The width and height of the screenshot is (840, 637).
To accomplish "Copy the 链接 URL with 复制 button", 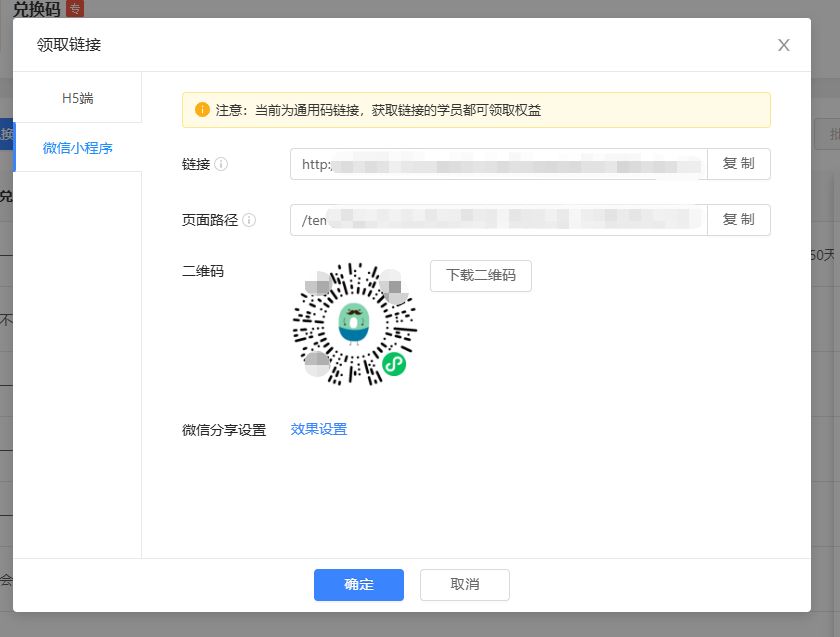I will (739, 164).
